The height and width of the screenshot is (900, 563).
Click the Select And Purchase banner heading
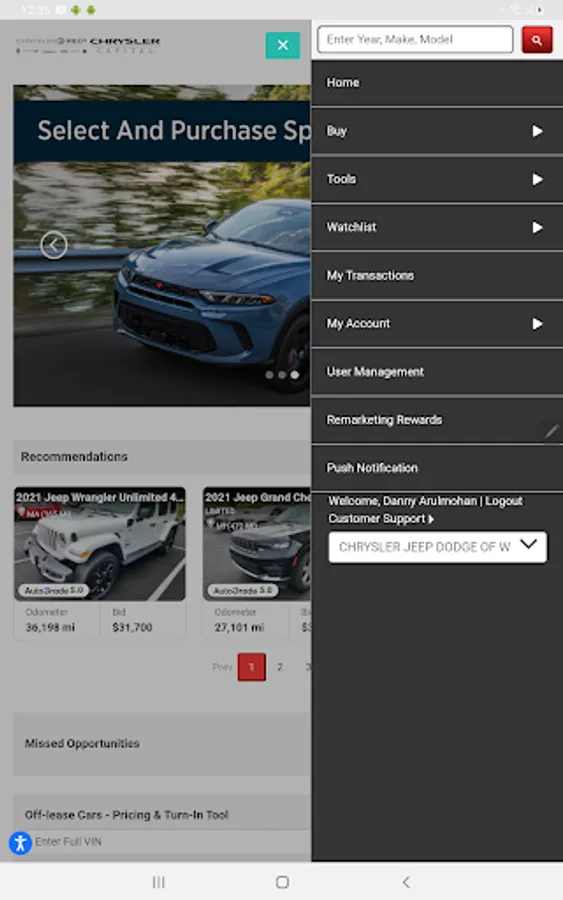[174, 131]
